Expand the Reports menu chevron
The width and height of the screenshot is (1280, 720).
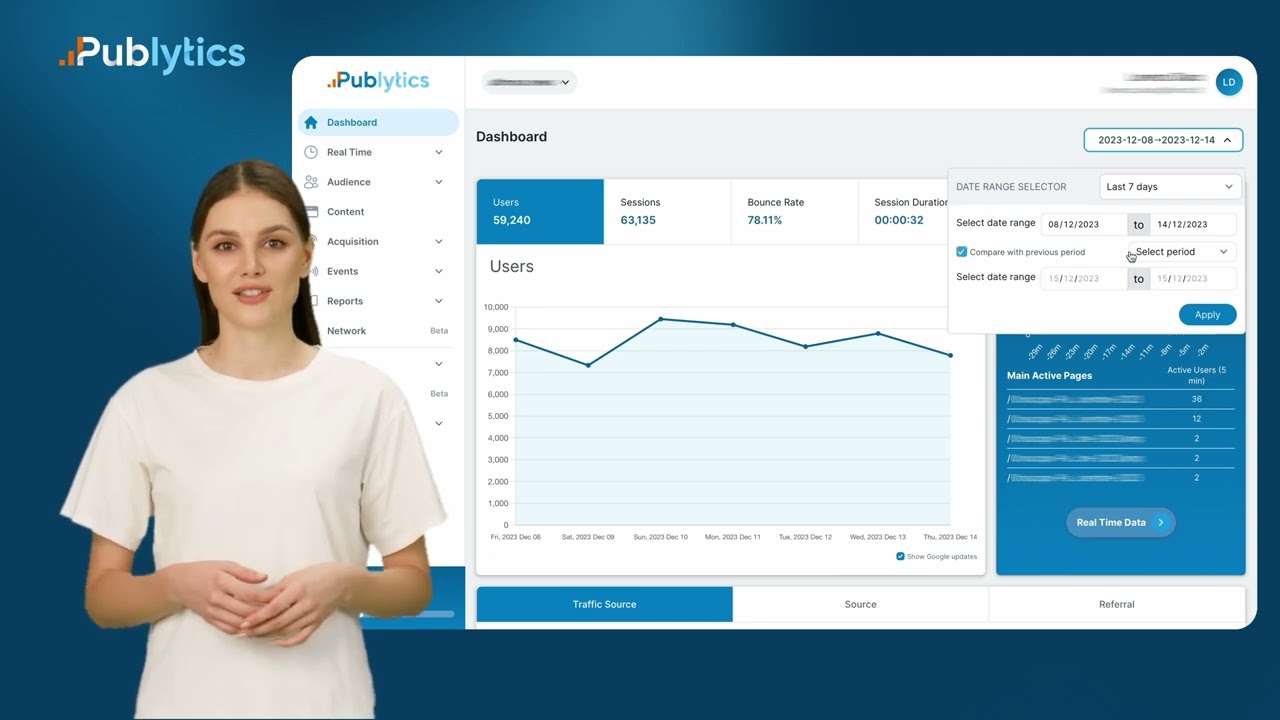click(x=438, y=301)
